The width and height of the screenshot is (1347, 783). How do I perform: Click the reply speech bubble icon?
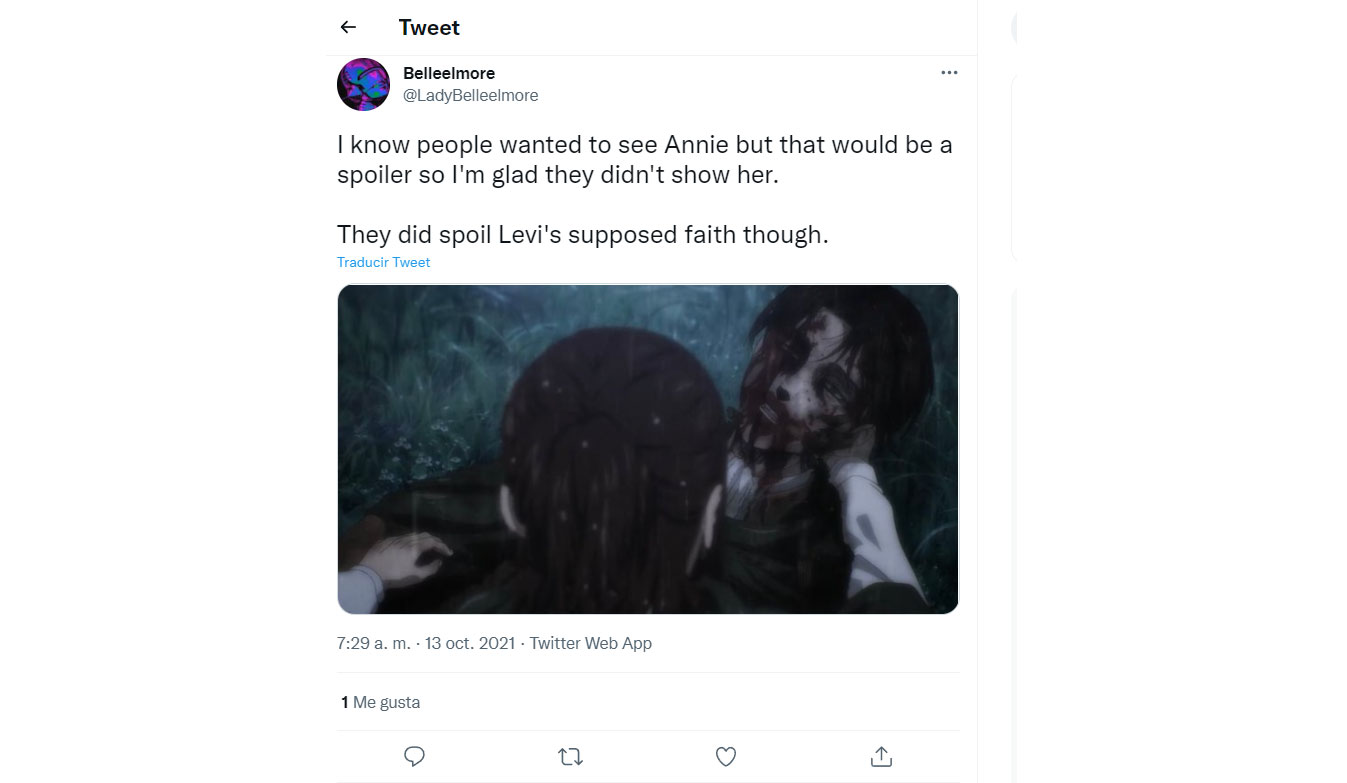click(x=415, y=756)
